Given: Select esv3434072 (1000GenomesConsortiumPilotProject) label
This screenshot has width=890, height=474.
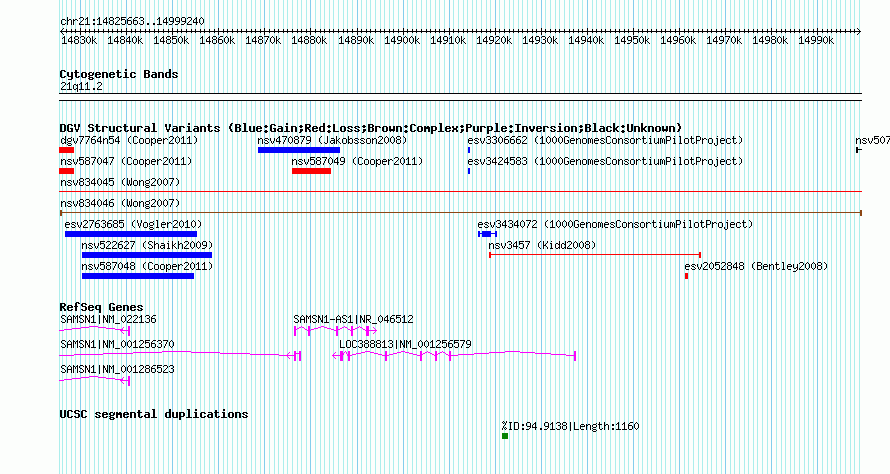Looking at the screenshot, I should click(615, 224).
